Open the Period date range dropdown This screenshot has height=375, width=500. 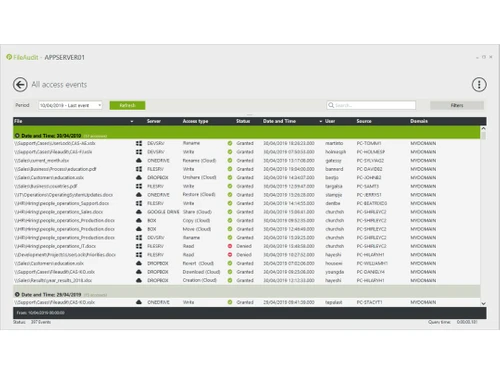[70, 105]
